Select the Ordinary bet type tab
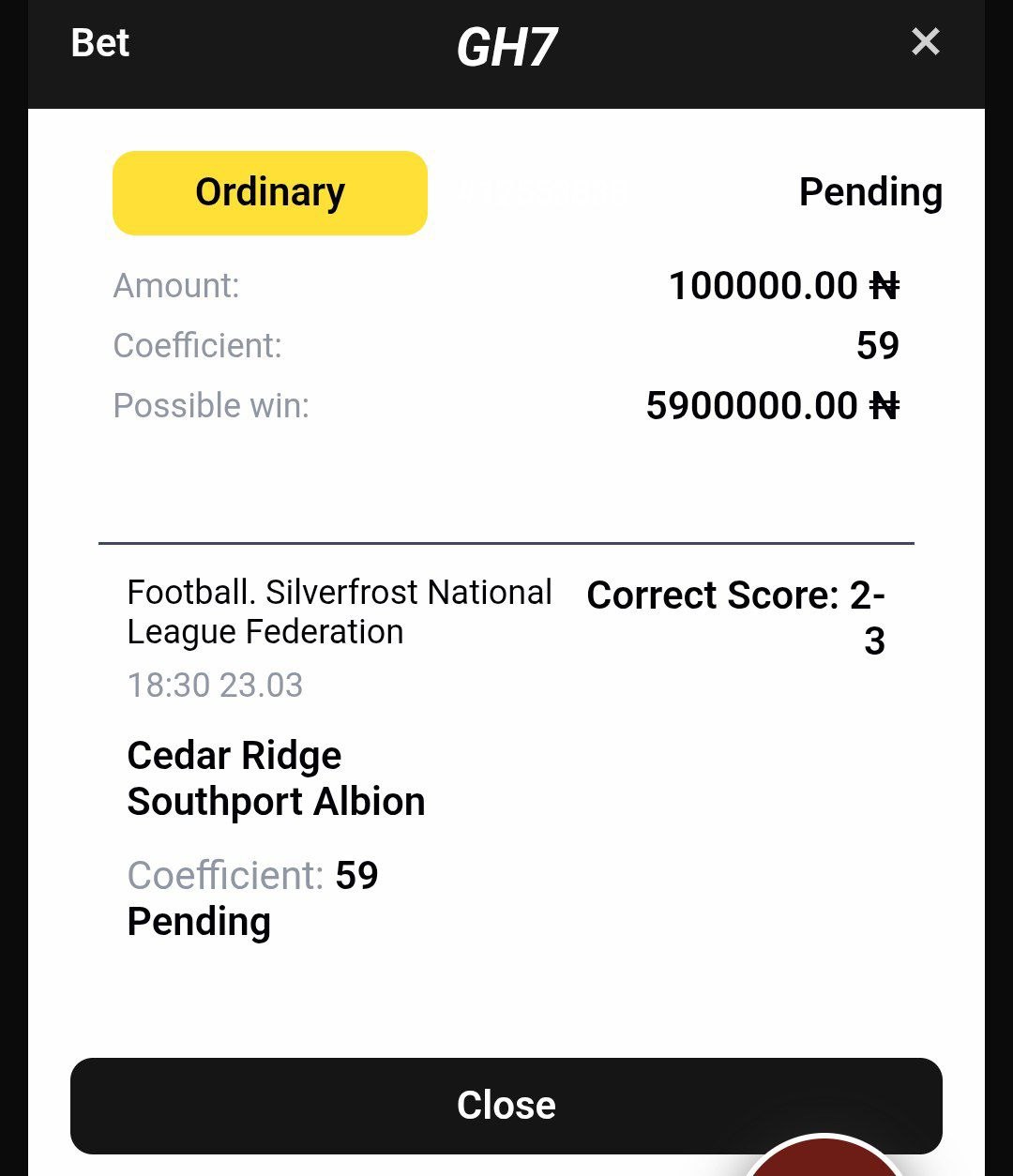 270,192
